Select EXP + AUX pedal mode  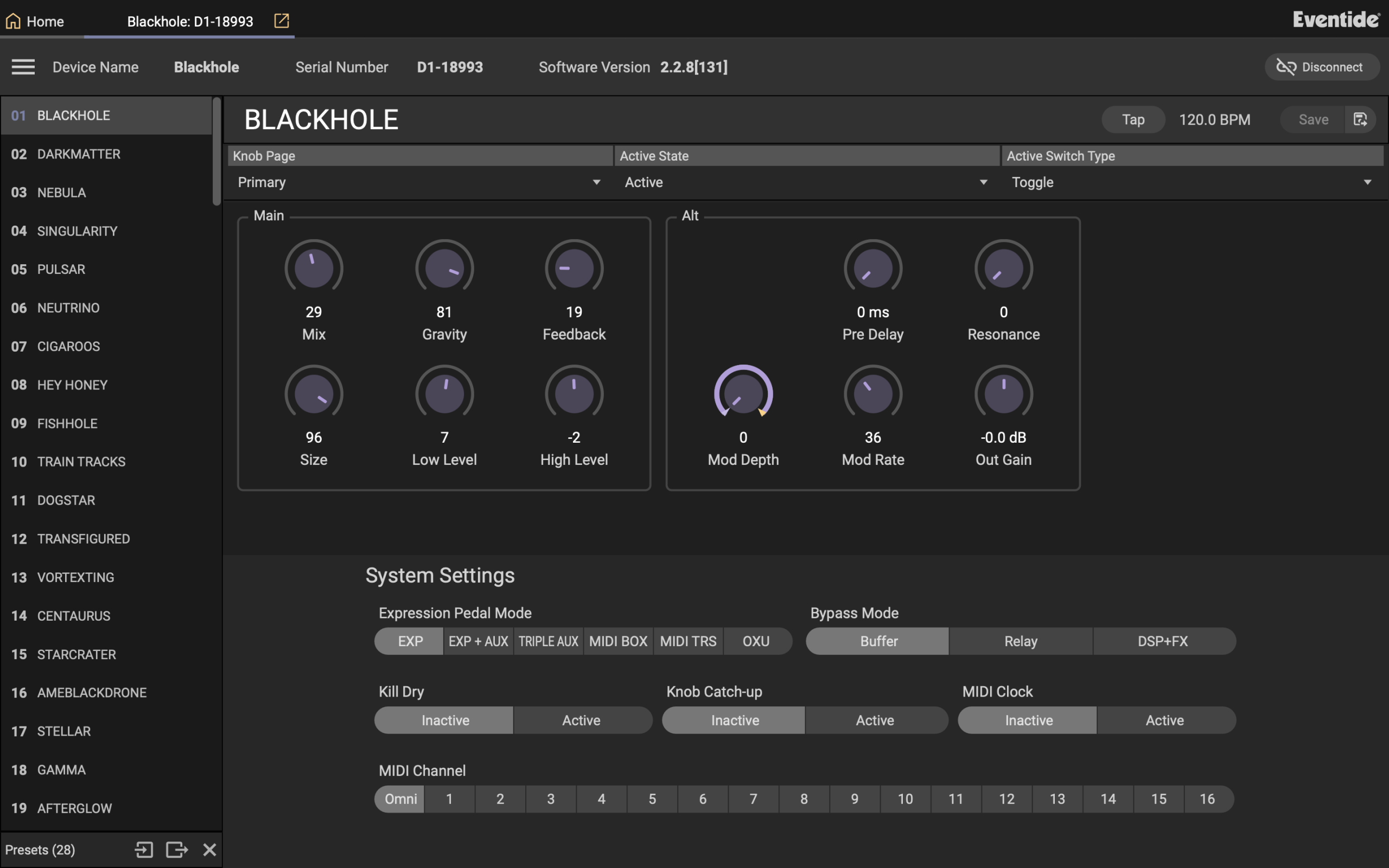478,641
